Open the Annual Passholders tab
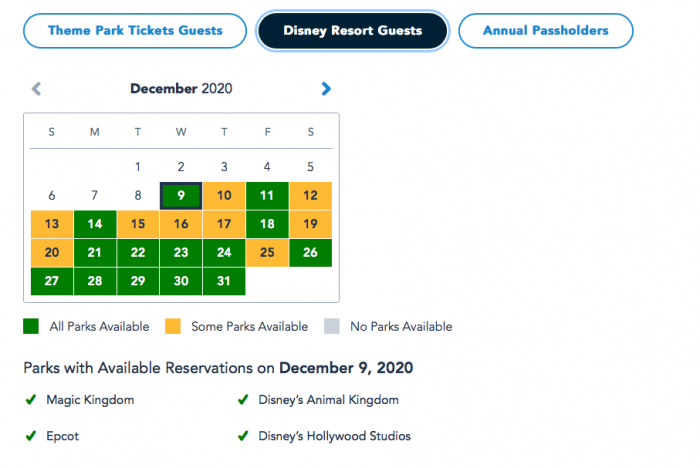The image size is (700, 468). point(546,31)
